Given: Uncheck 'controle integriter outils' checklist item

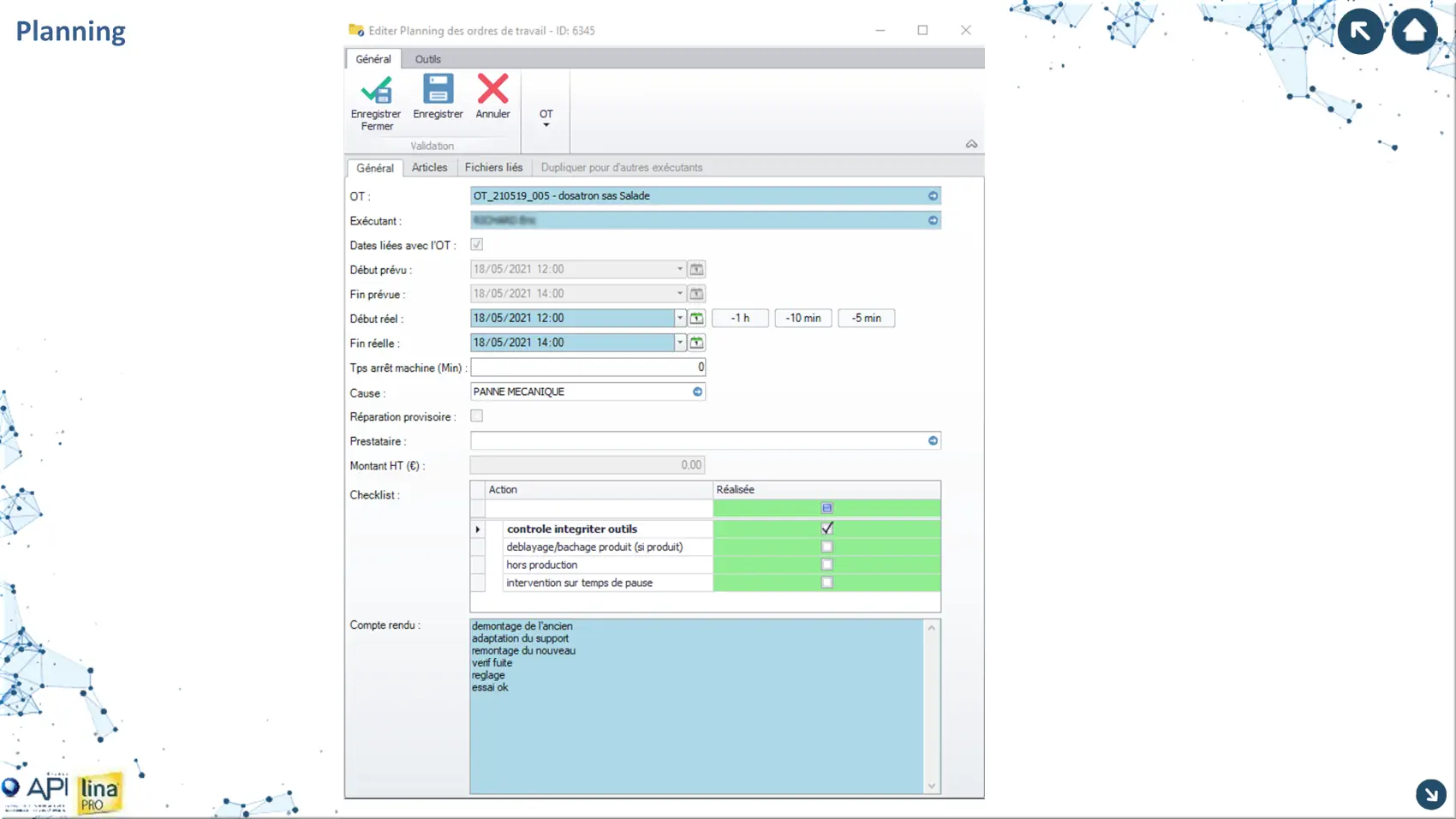Looking at the screenshot, I should [826, 529].
